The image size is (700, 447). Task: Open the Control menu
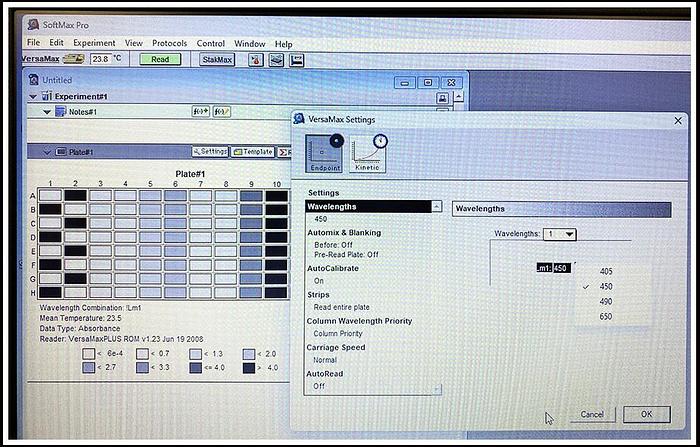(211, 43)
